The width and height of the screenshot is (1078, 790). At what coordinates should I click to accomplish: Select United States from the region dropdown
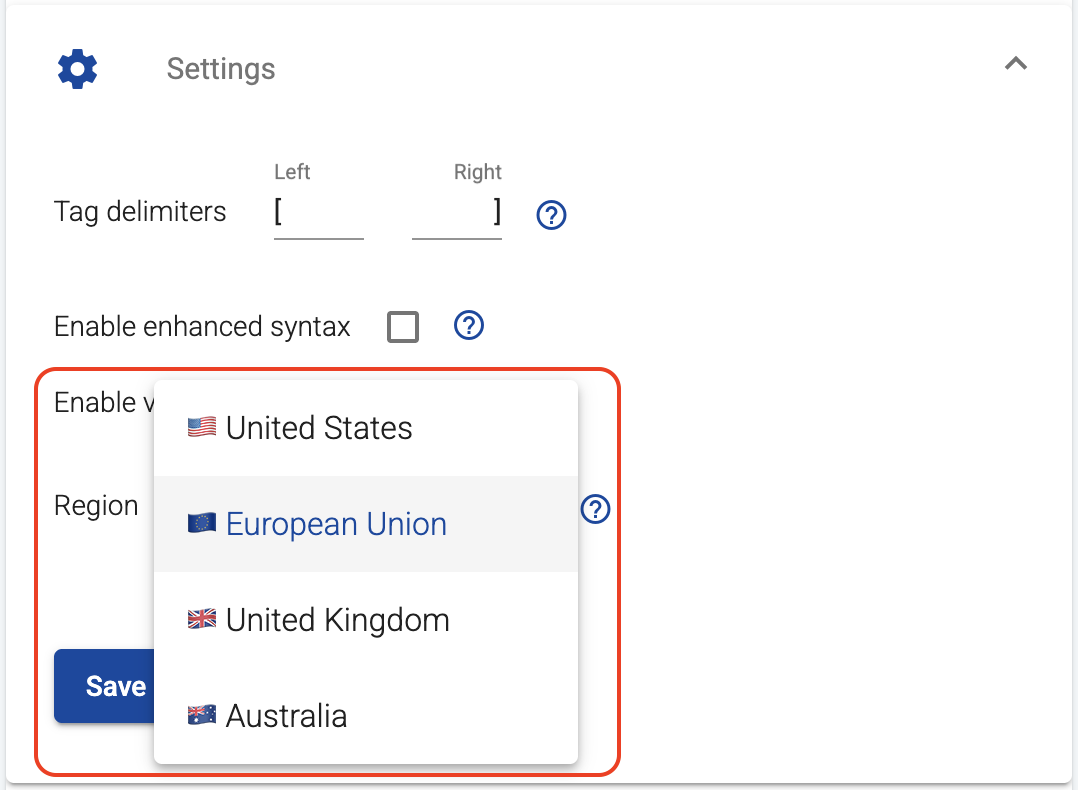[x=320, y=427]
